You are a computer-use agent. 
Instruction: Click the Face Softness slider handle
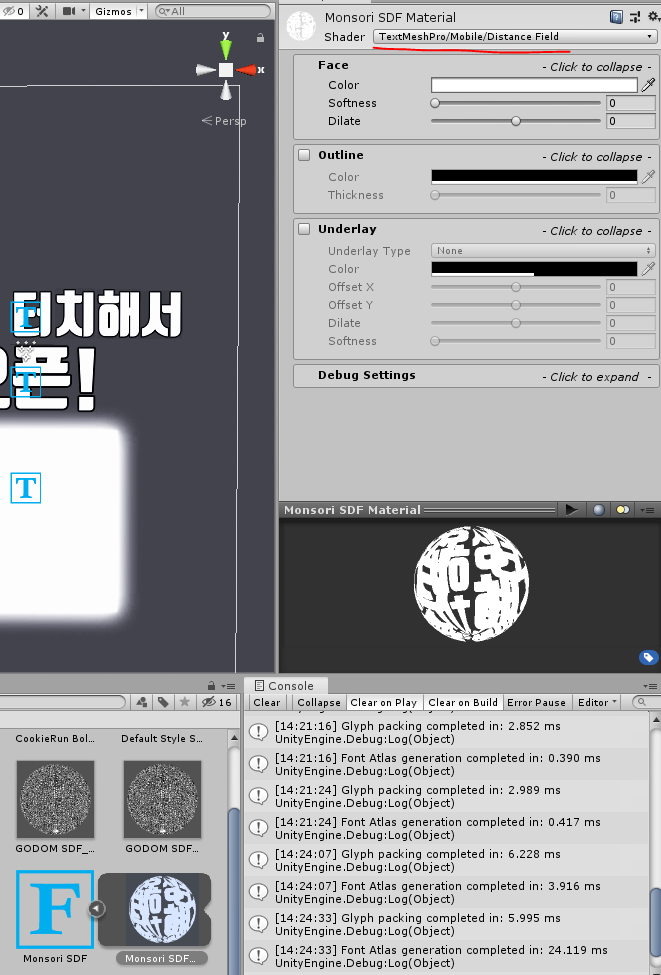point(435,103)
